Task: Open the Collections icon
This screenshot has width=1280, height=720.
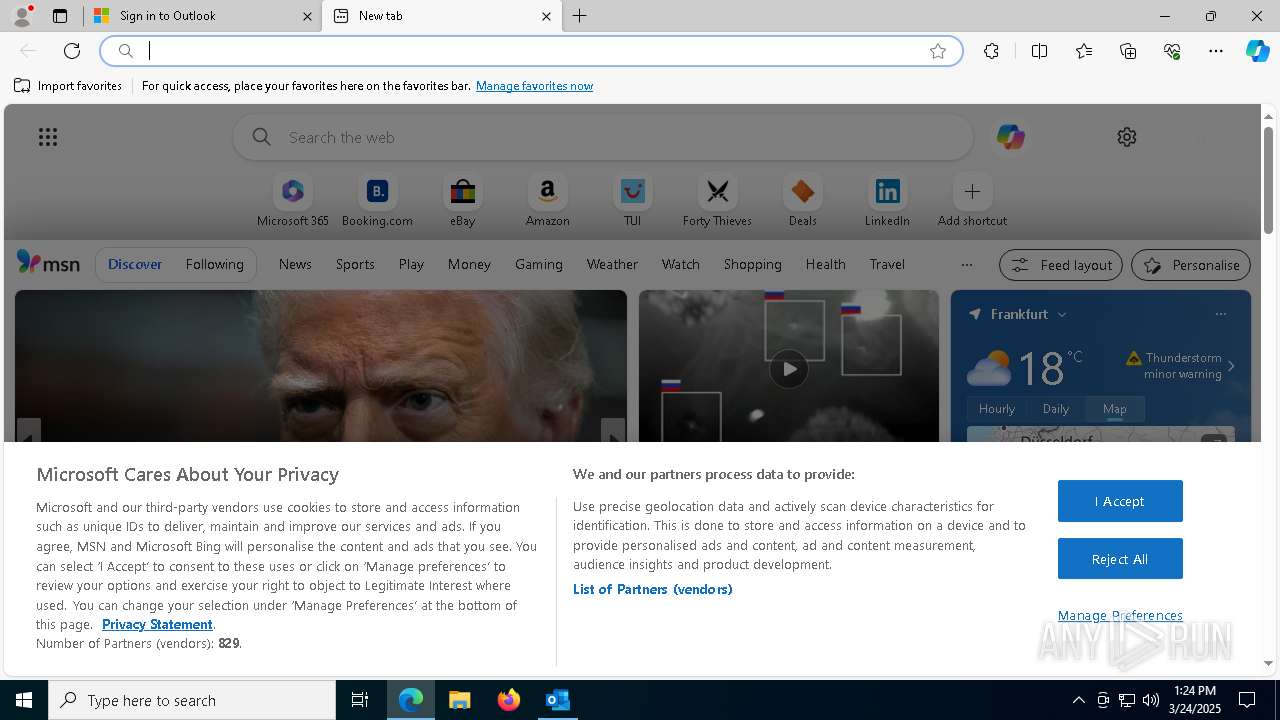Action: (x=1128, y=51)
